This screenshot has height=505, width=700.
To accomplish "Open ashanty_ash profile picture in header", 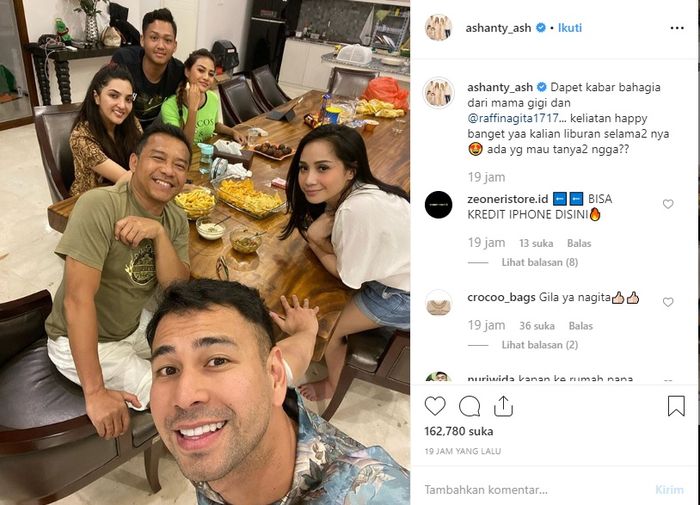I will coord(438,28).
